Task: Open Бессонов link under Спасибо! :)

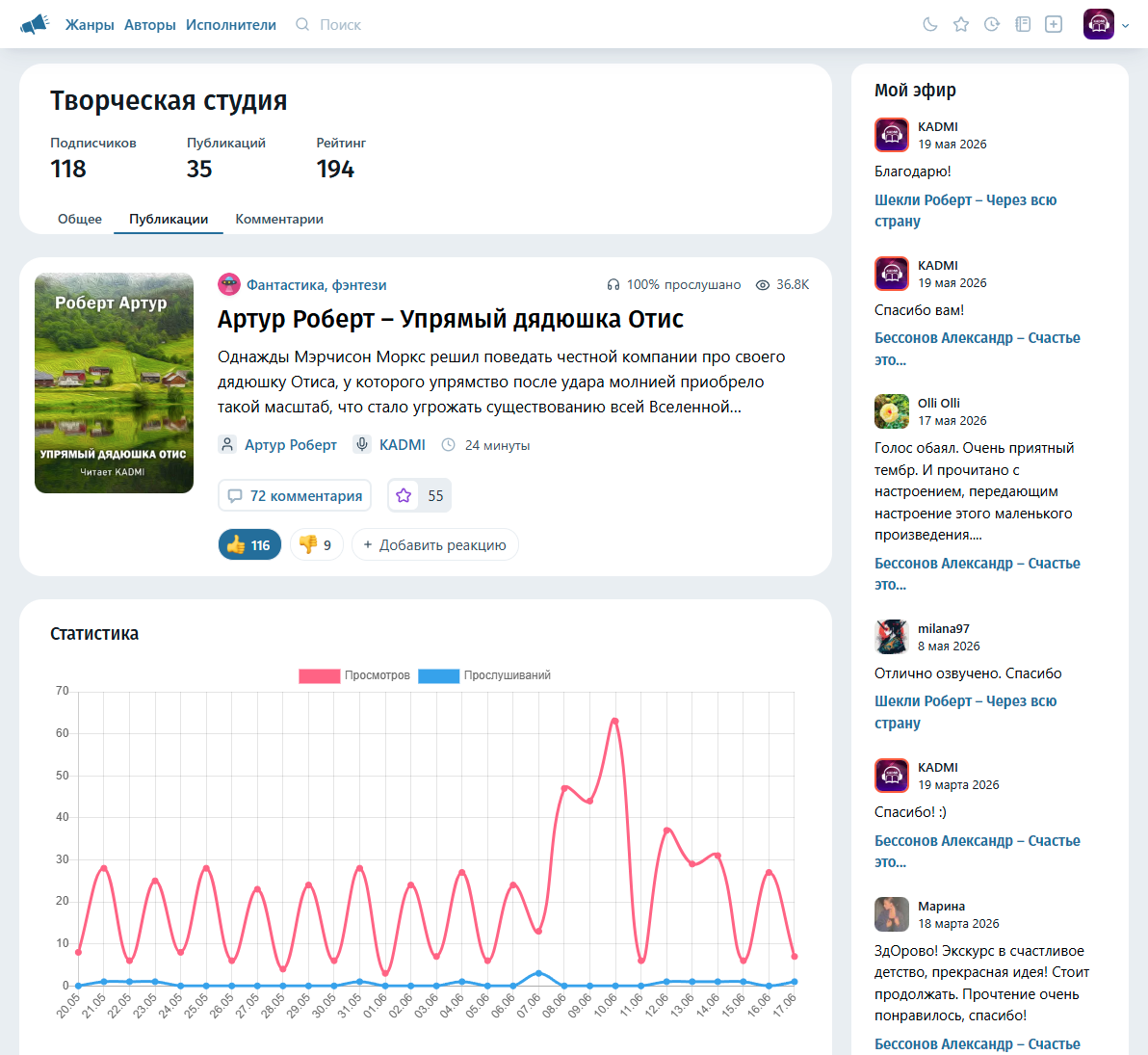Action: [978, 851]
